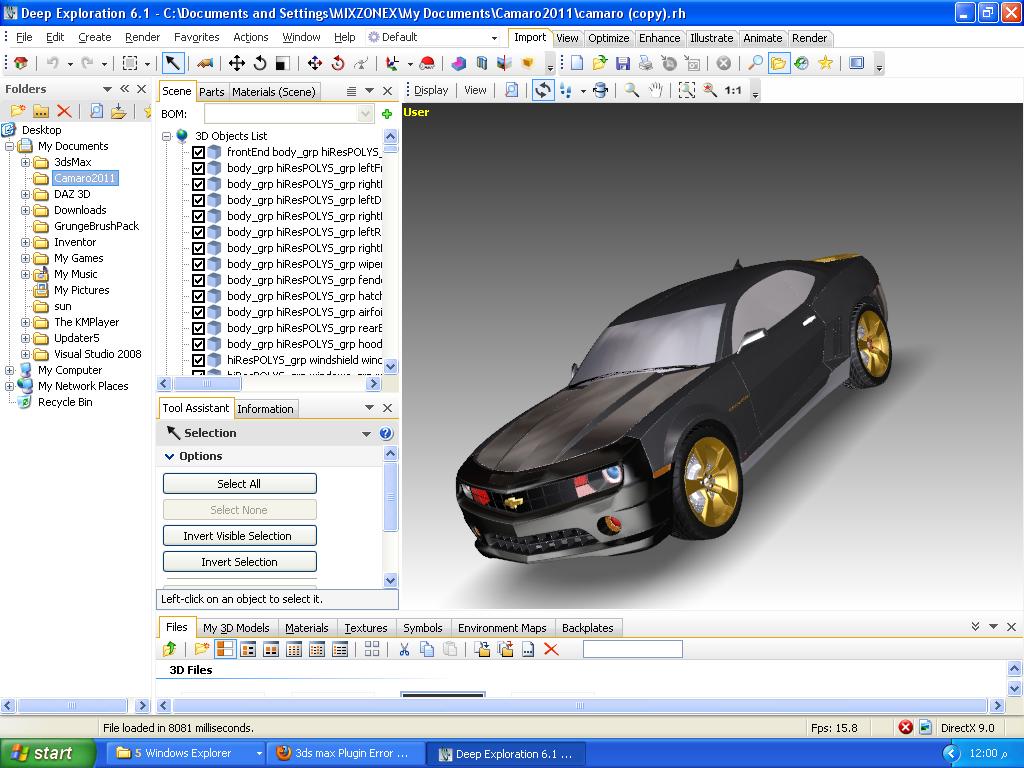Click the Files panel search input field

coord(632,649)
